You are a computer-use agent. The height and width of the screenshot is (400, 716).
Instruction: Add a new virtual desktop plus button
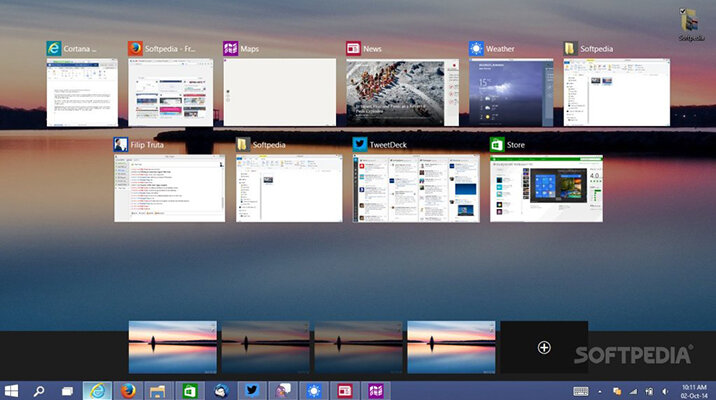(544, 347)
